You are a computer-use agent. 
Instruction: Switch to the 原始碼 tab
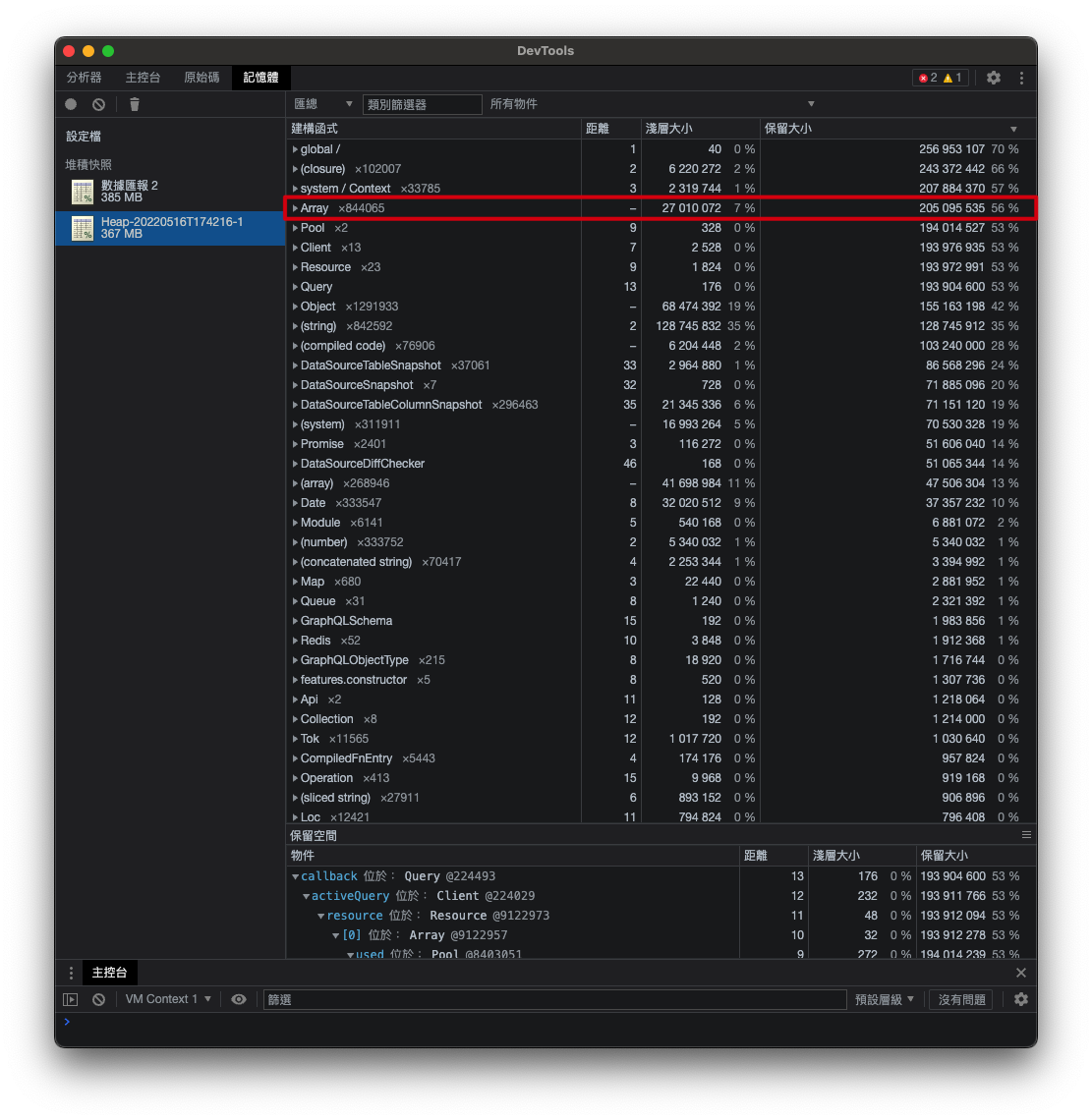point(201,78)
